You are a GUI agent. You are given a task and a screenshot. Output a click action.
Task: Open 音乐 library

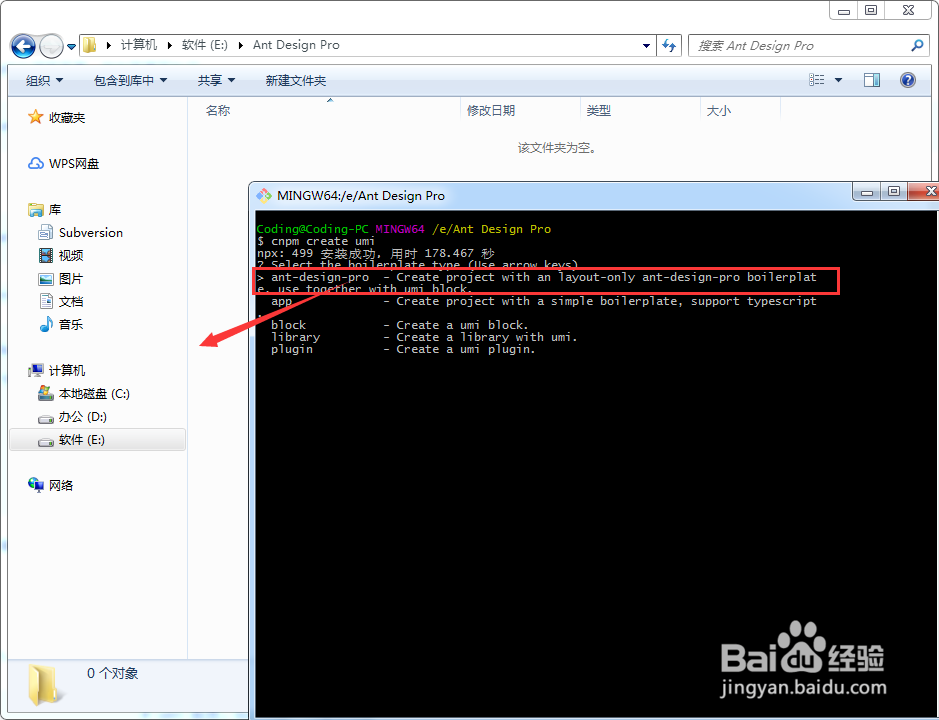tap(71, 324)
